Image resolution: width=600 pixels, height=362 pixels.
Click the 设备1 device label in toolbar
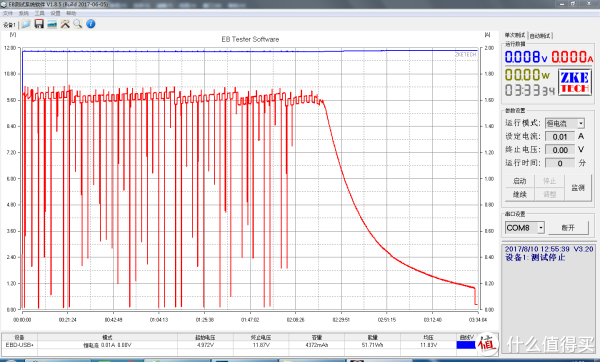[x=9, y=25]
